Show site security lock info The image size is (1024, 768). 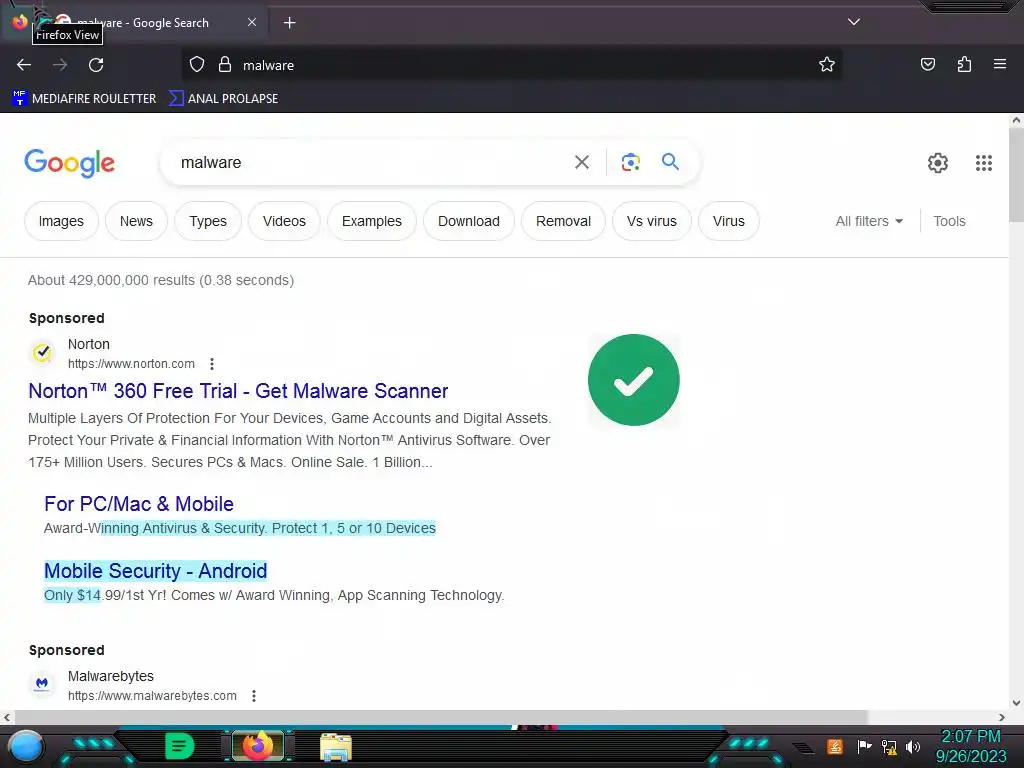click(225, 65)
